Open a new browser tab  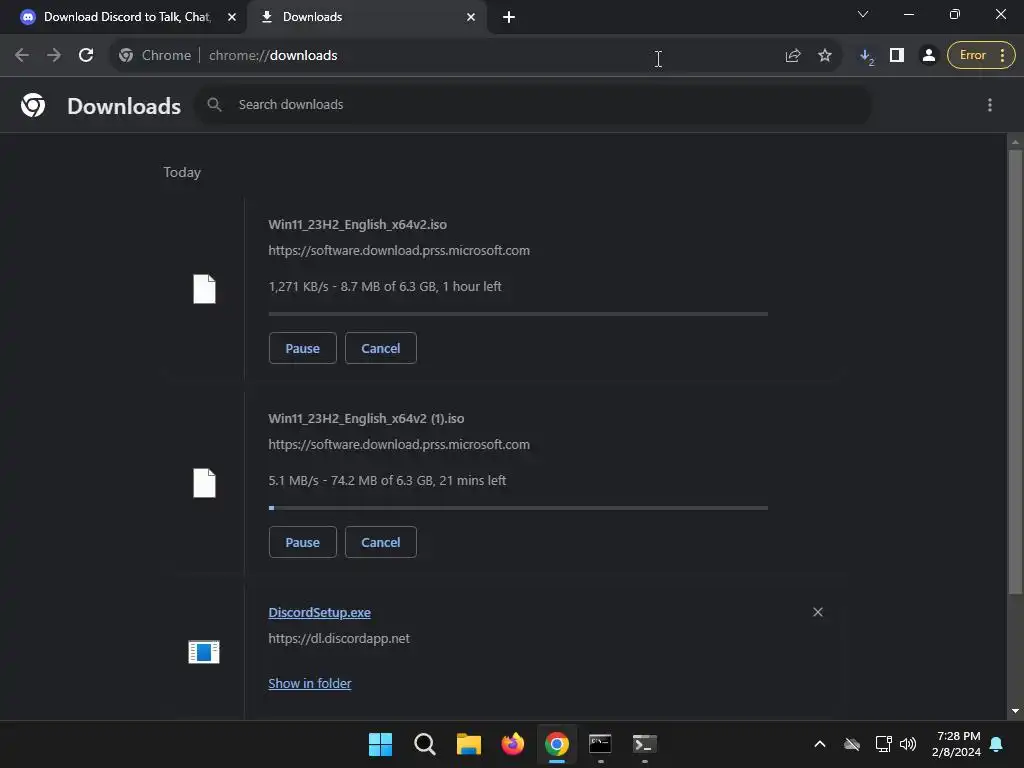509,18
